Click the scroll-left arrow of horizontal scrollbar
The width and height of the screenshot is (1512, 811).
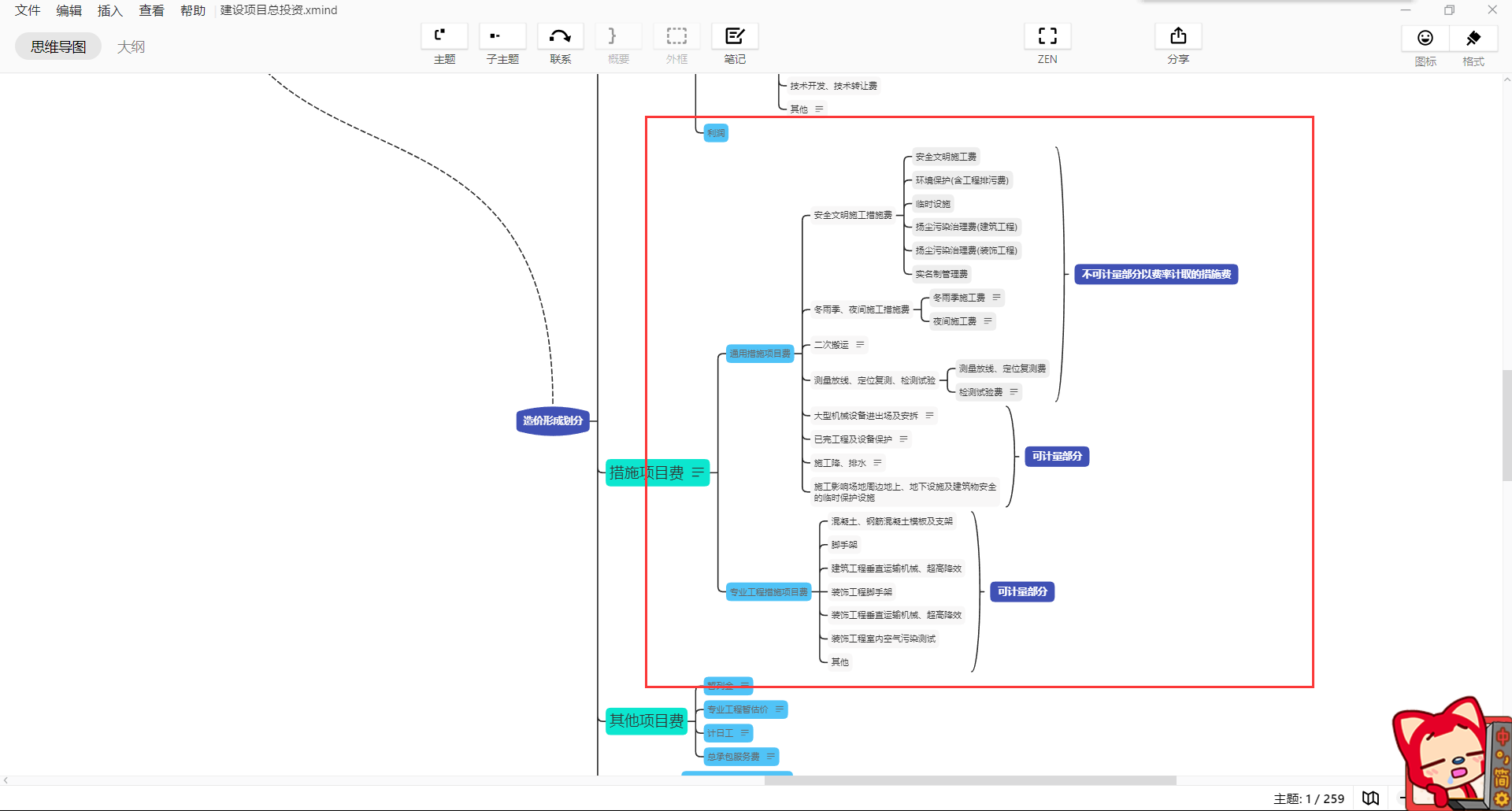click(x=6, y=780)
